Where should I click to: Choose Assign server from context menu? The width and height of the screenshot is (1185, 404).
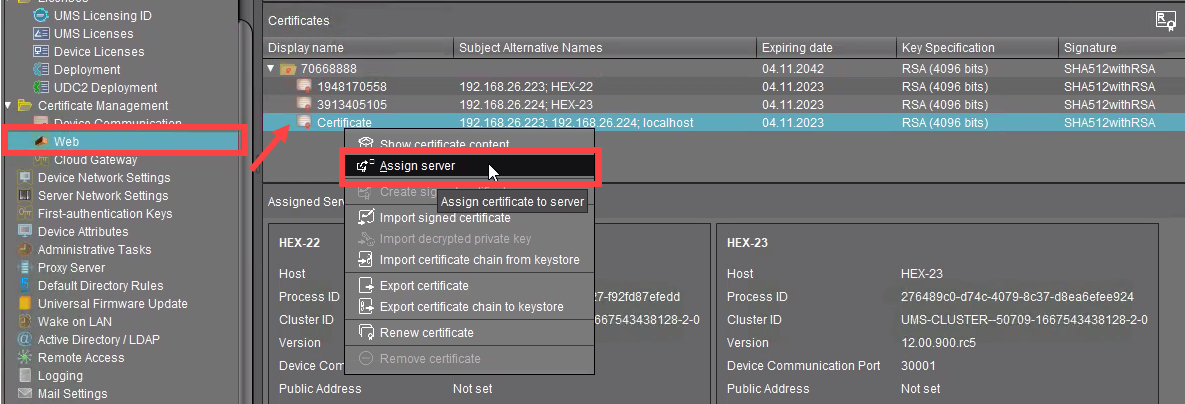[417, 166]
